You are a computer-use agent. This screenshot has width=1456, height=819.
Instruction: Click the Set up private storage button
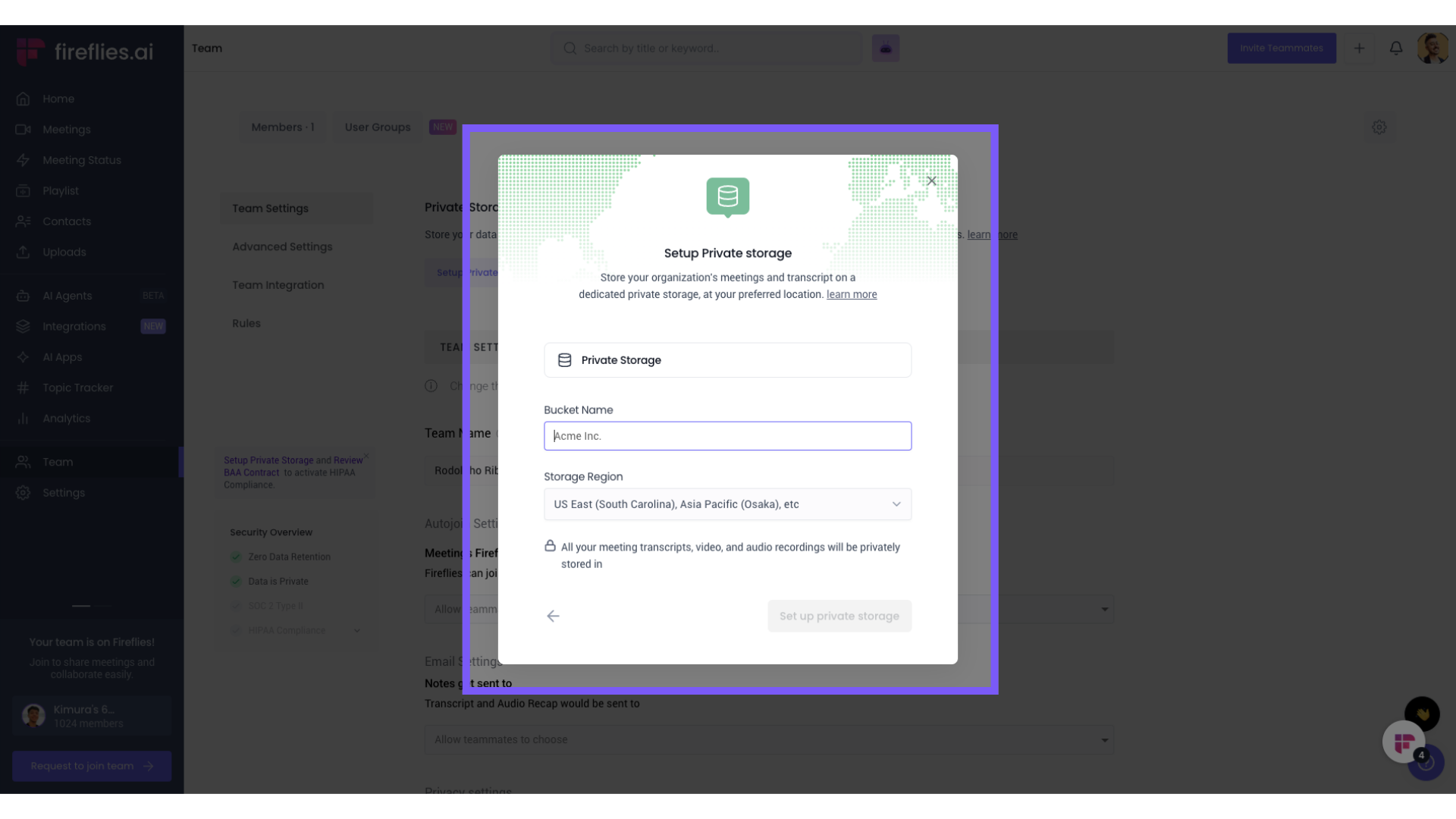point(839,616)
